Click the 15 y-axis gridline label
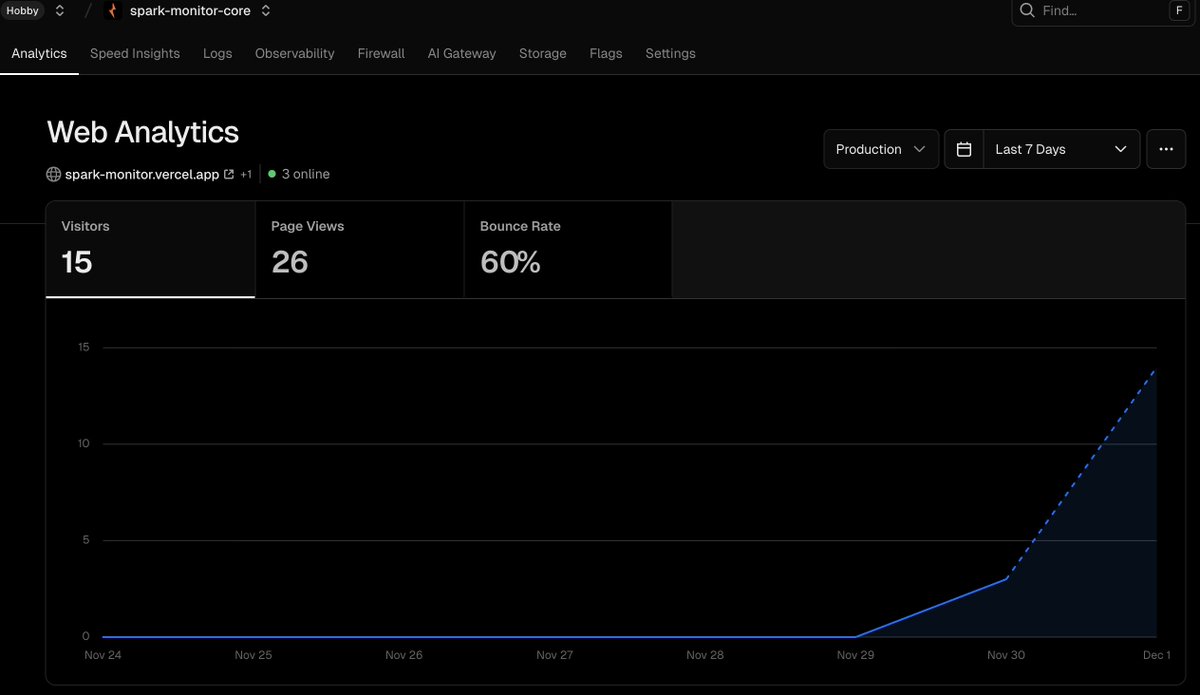1200x695 pixels. click(84, 347)
